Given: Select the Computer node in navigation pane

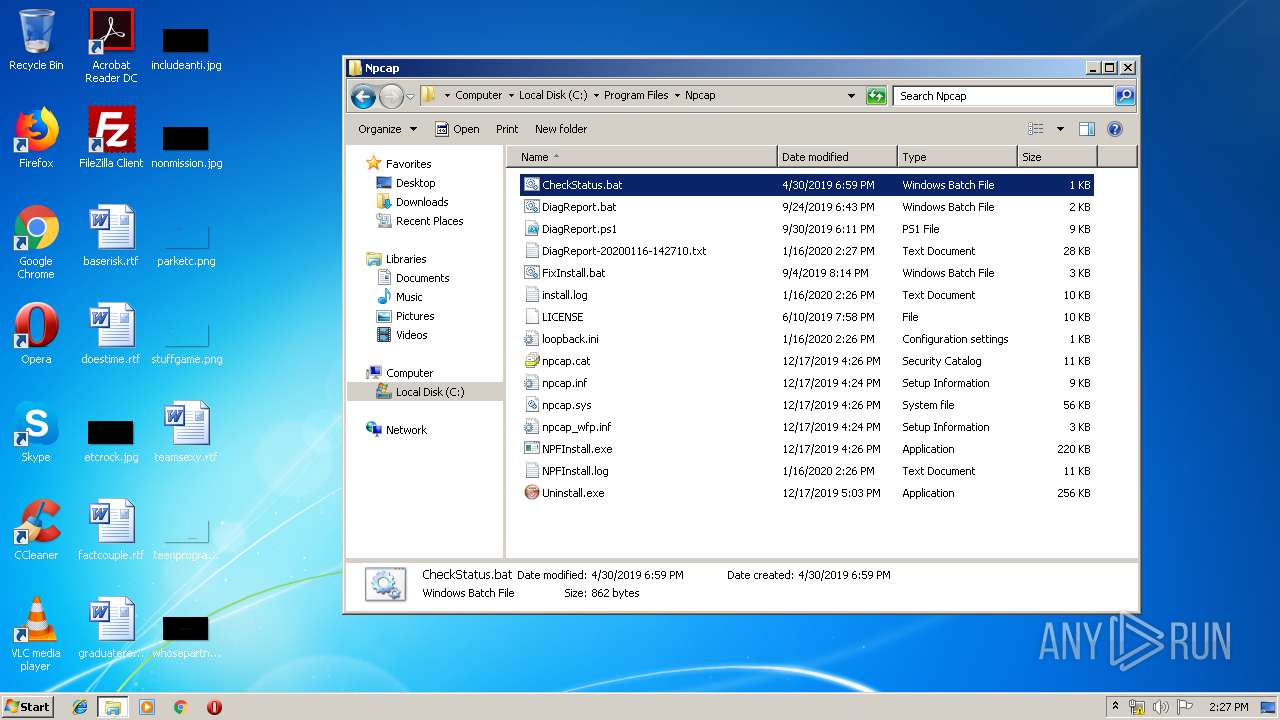Looking at the screenshot, I should (409, 373).
